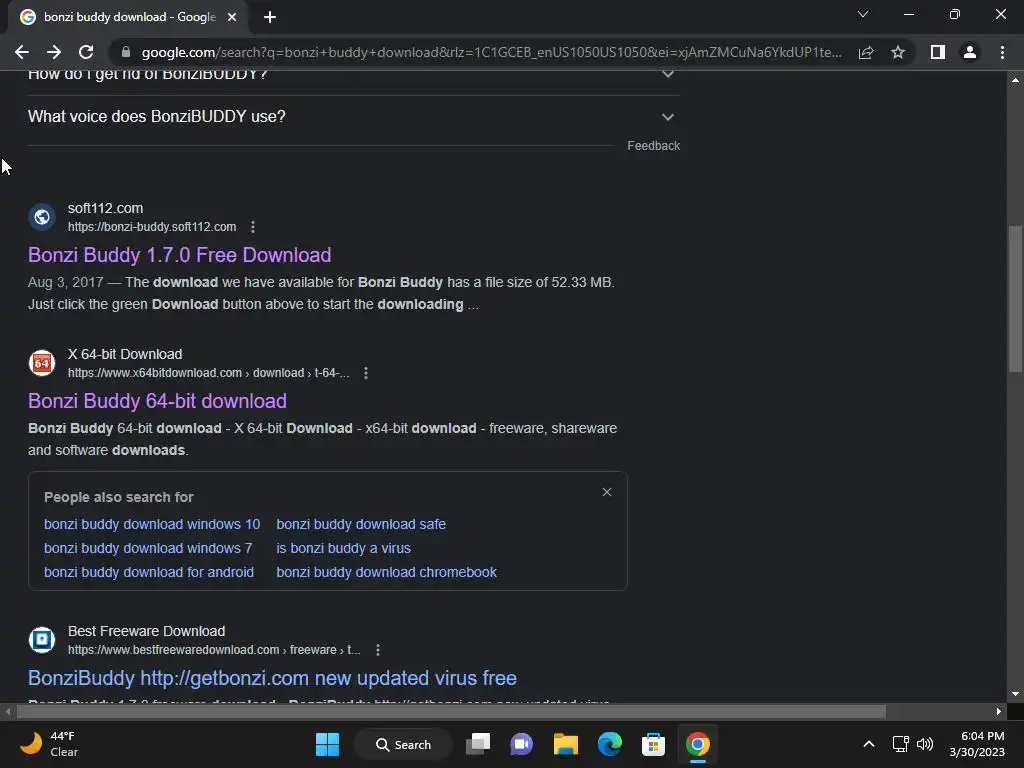
Task: Show hidden system tray icons
Action: click(869, 744)
